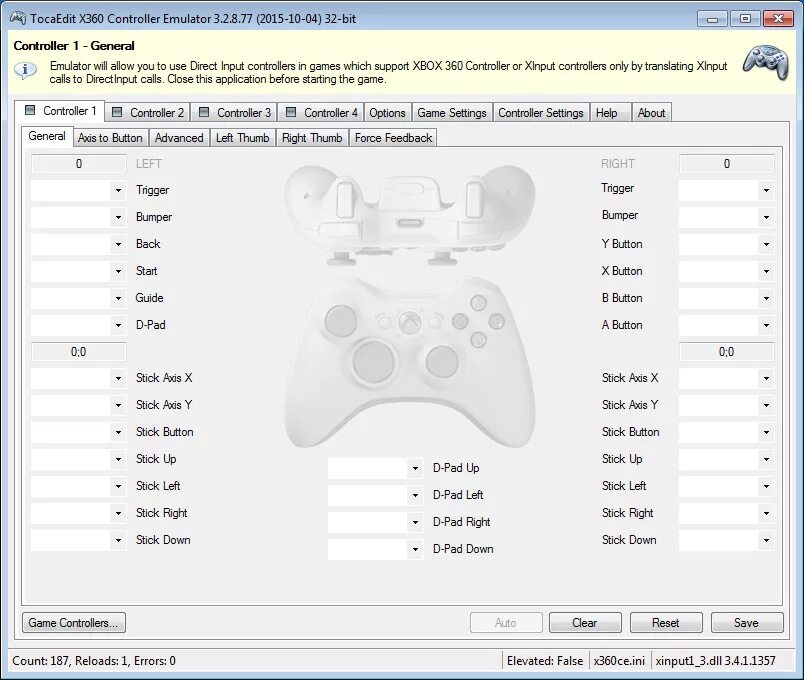This screenshot has width=804, height=680.
Task: Open the Force Feedback subtab
Action: click(393, 138)
